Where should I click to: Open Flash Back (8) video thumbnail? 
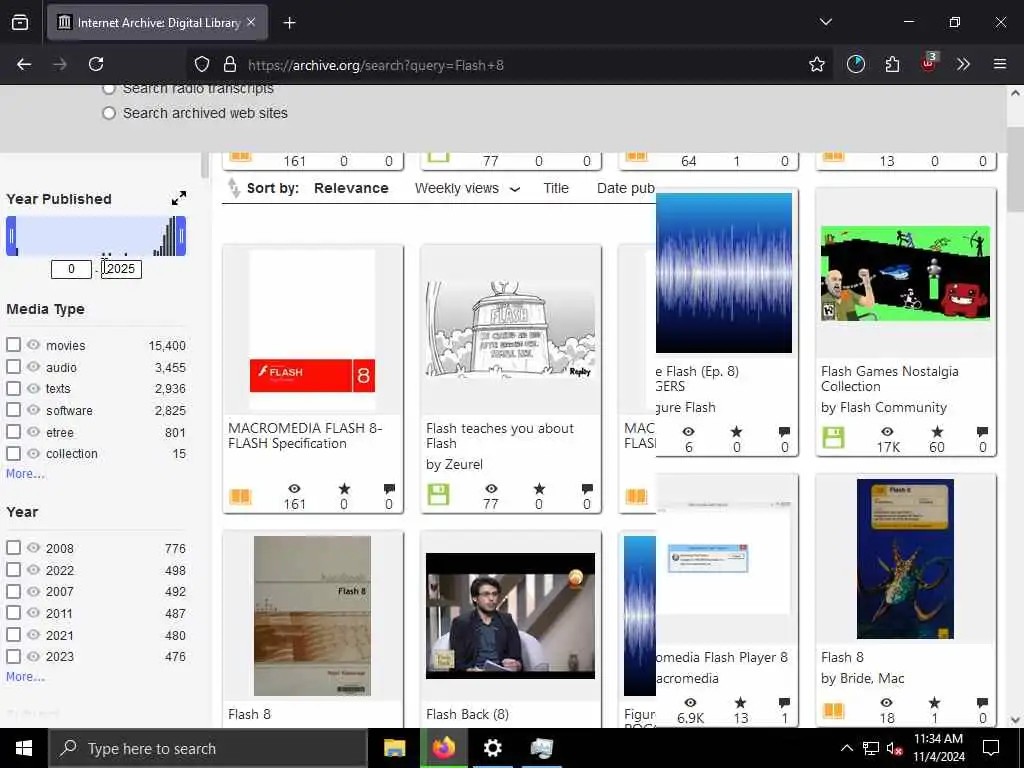tap(510, 616)
